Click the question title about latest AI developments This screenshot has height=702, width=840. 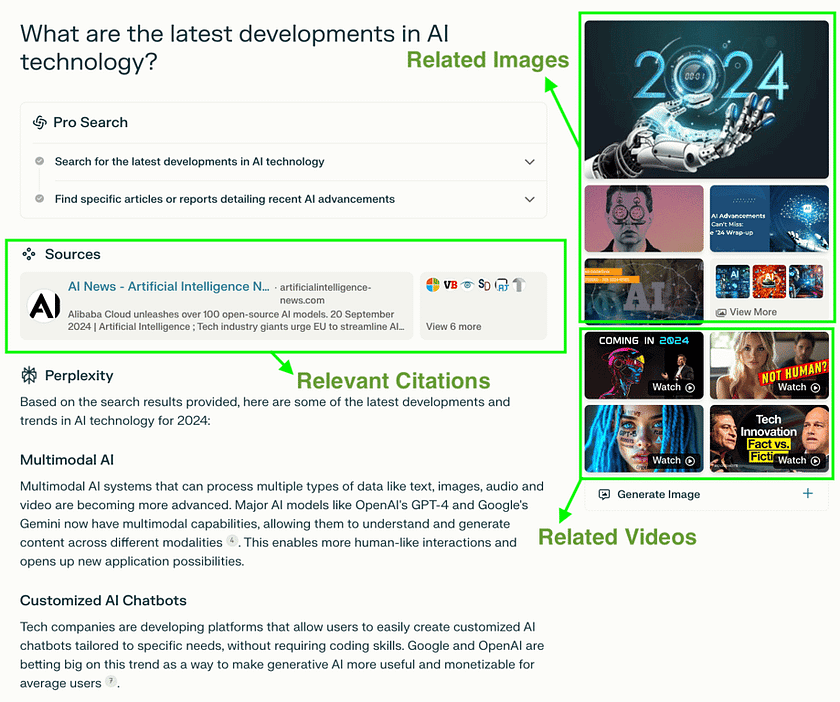click(x=234, y=48)
